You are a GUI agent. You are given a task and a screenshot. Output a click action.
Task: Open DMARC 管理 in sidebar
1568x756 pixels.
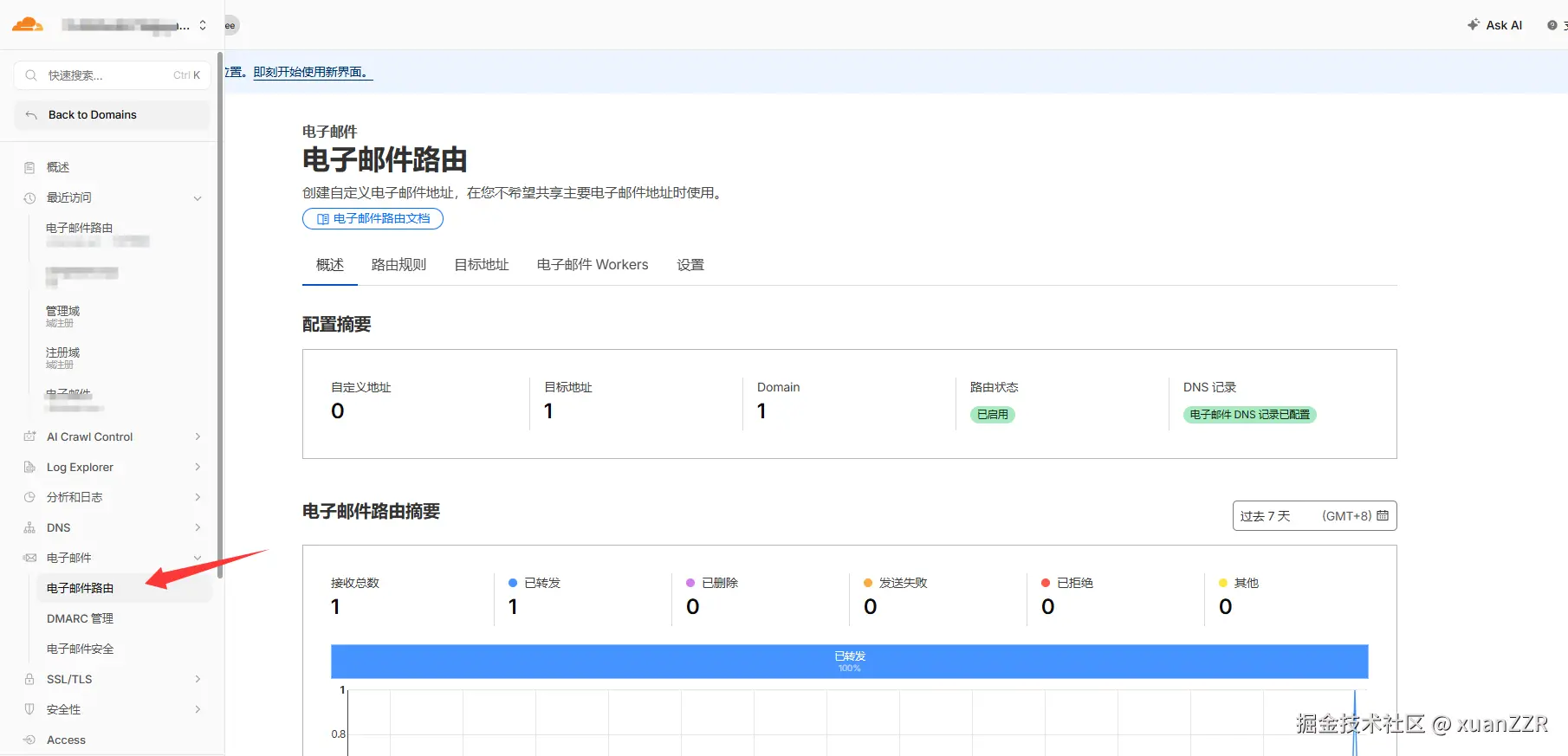80,618
